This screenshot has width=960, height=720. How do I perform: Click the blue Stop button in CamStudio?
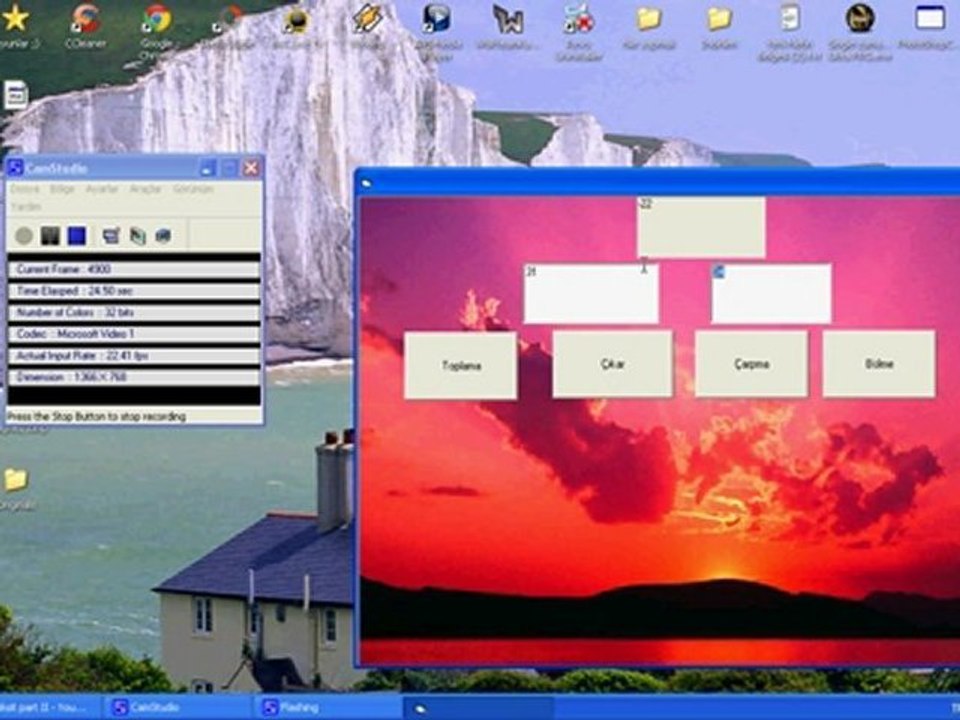coord(77,236)
